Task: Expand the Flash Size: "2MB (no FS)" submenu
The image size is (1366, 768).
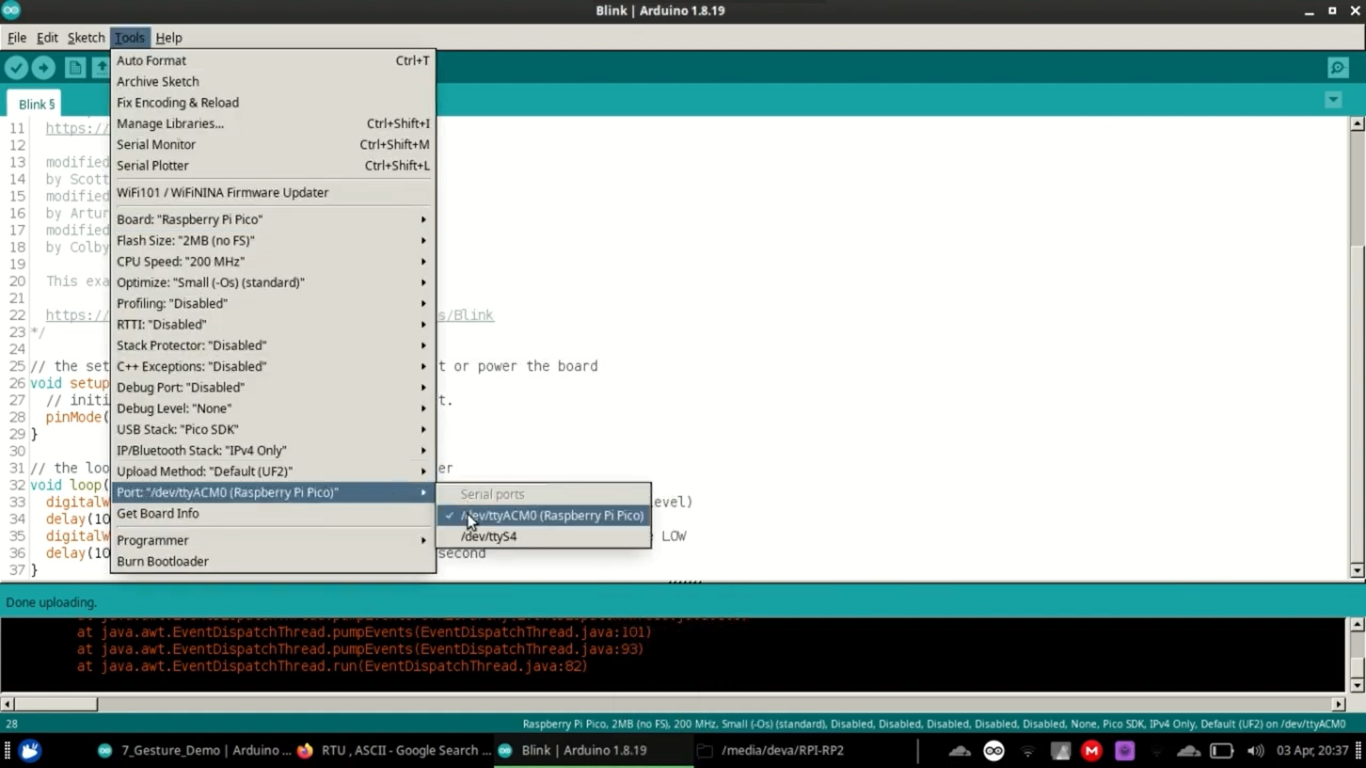Action: pyautogui.click(x=273, y=240)
